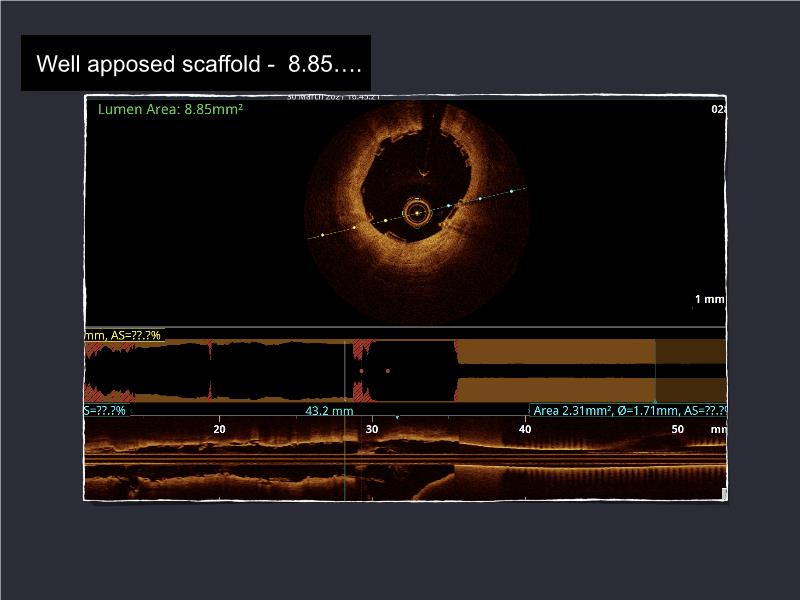The image size is (800, 600).
Task: Click the 50 mm ruler mark
Action: pyautogui.click(x=677, y=429)
